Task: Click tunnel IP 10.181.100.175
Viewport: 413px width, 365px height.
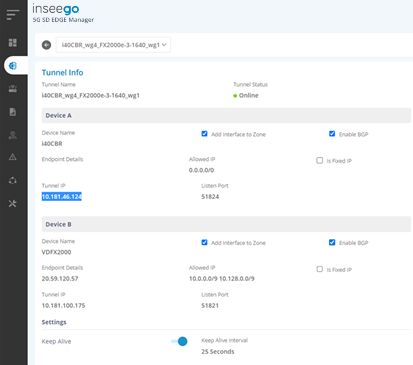Action: tap(63, 306)
